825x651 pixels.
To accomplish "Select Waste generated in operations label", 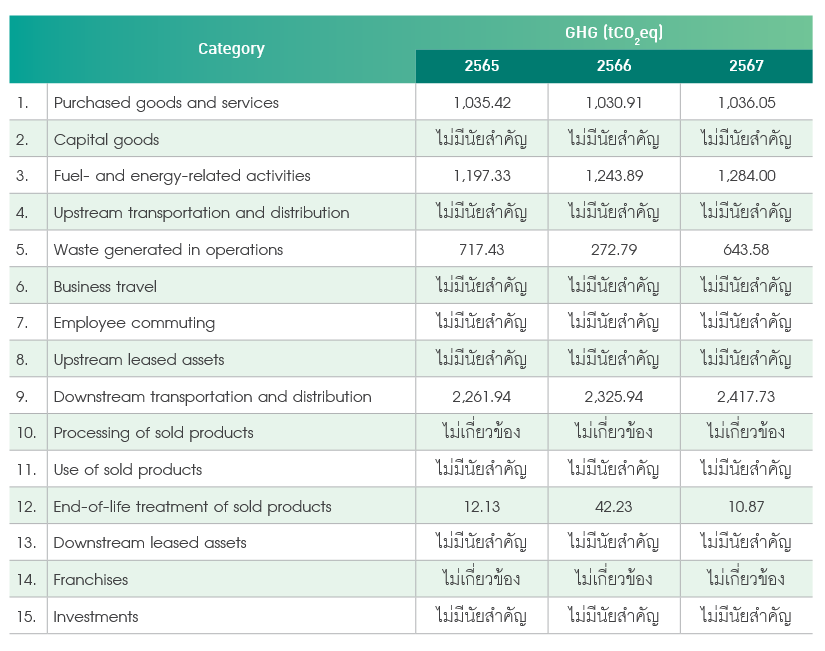I will tap(168, 250).
